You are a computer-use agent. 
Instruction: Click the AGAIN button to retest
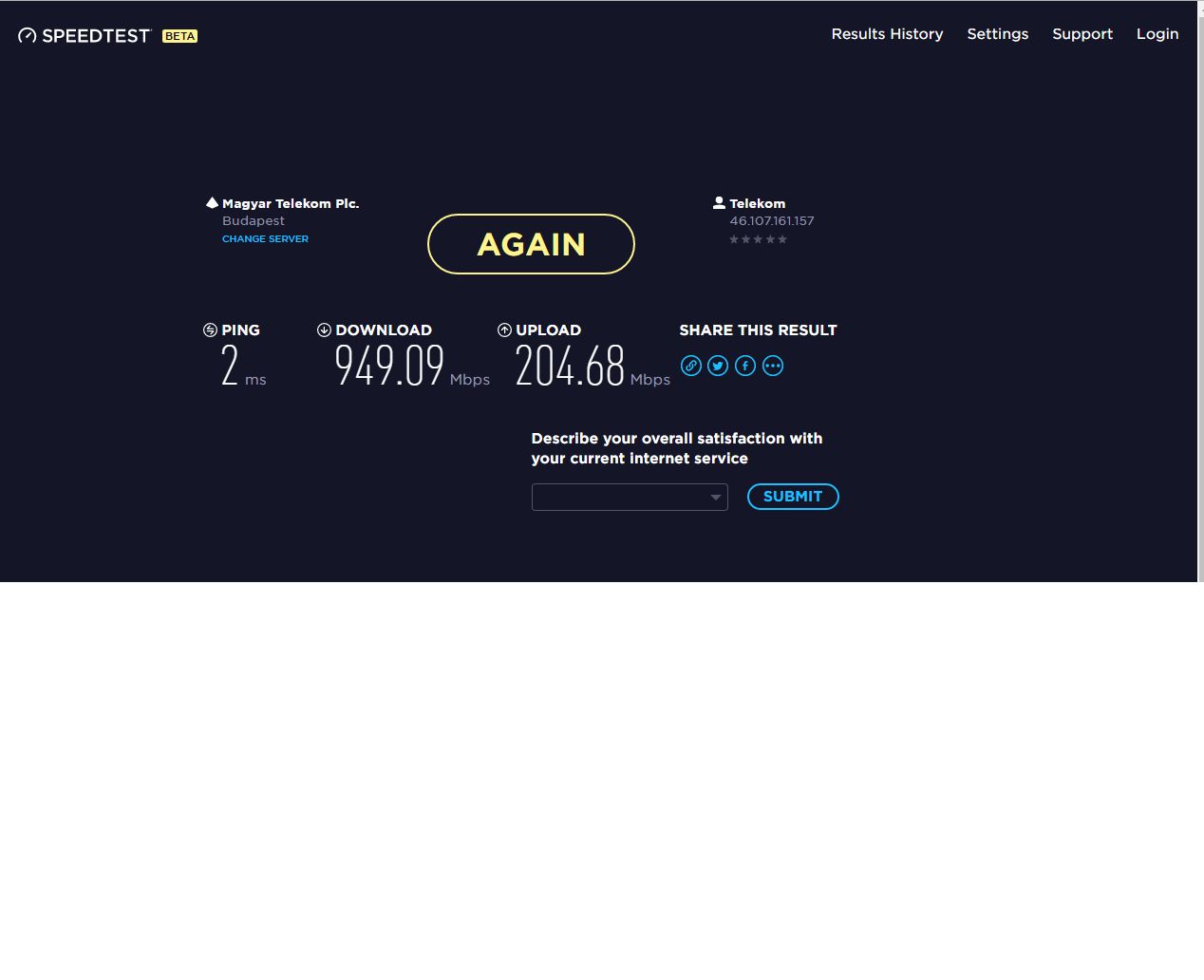point(531,244)
